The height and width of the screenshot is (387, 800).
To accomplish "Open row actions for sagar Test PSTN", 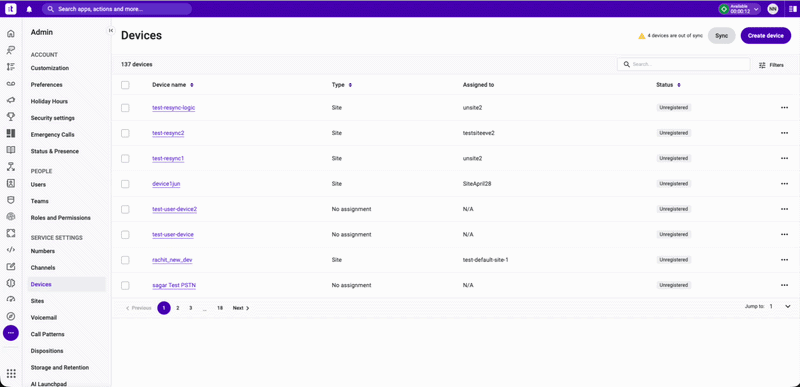I will 784,285.
